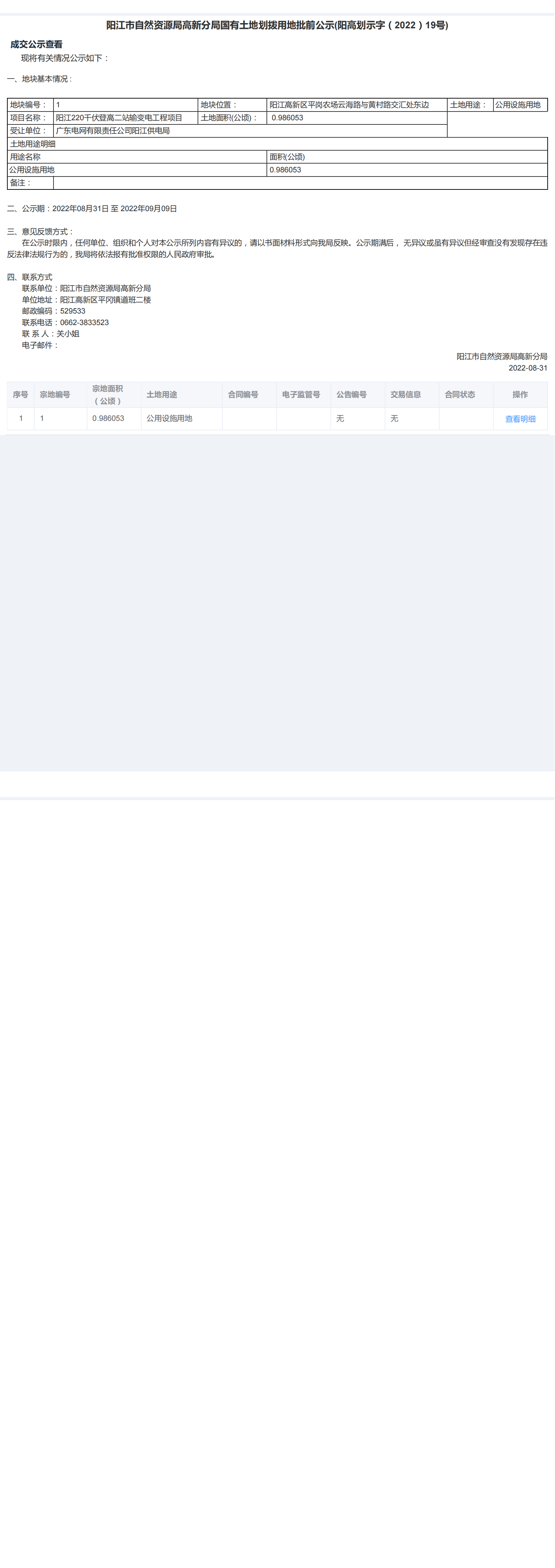Screen dimensions: 555x1568
Task: Select the 广东电网有限责任公司阳江供电局 cell
Action: click(x=250, y=130)
